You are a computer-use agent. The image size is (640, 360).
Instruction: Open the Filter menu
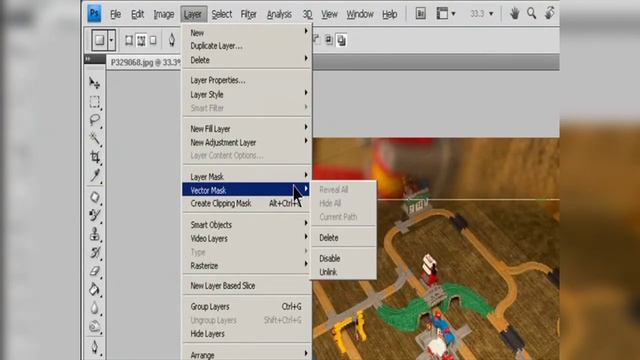[x=249, y=14]
